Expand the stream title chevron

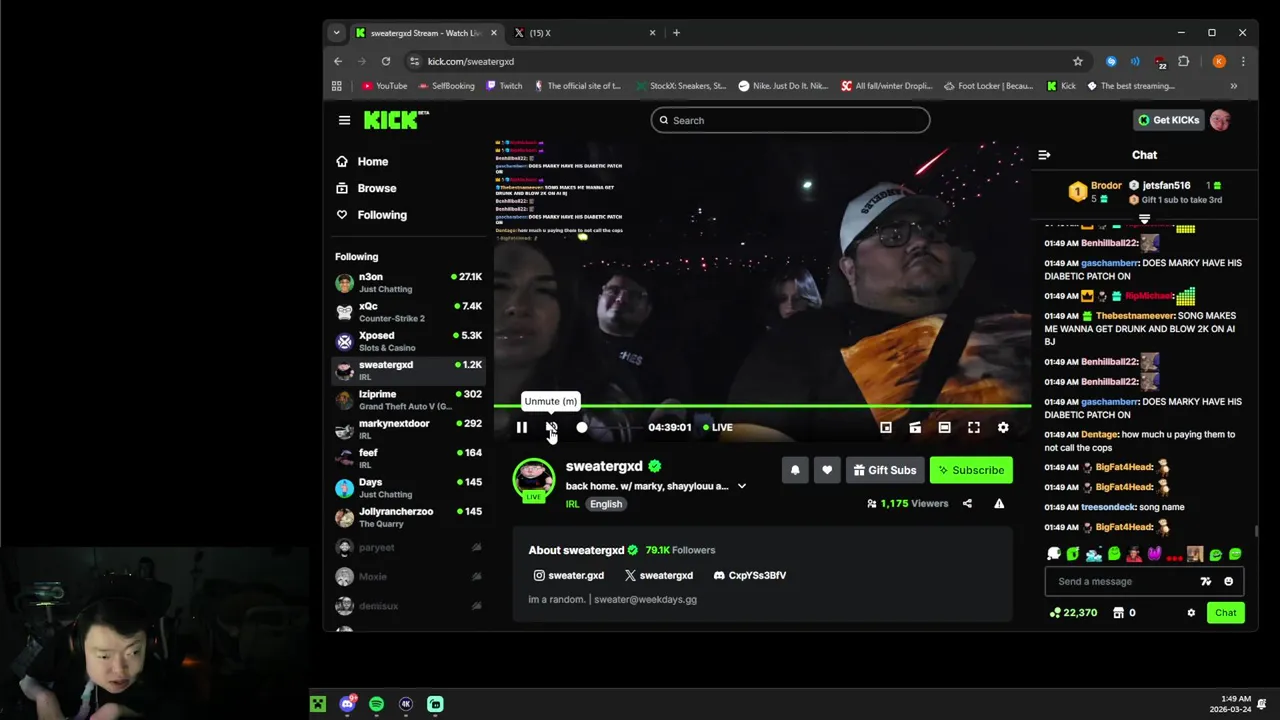[x=741, y=486]
